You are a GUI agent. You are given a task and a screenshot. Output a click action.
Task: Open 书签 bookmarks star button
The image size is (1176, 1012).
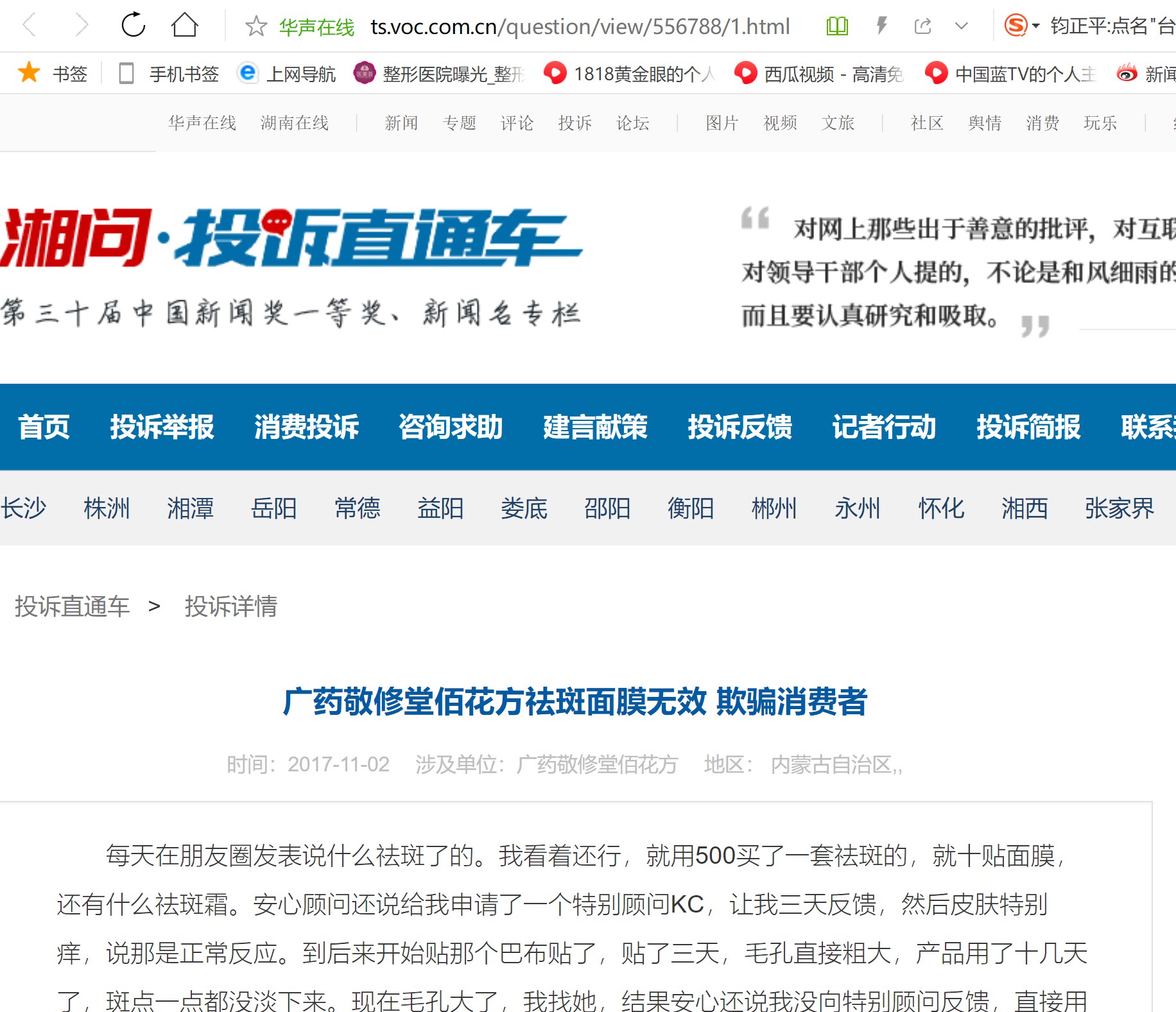point(53,73)
